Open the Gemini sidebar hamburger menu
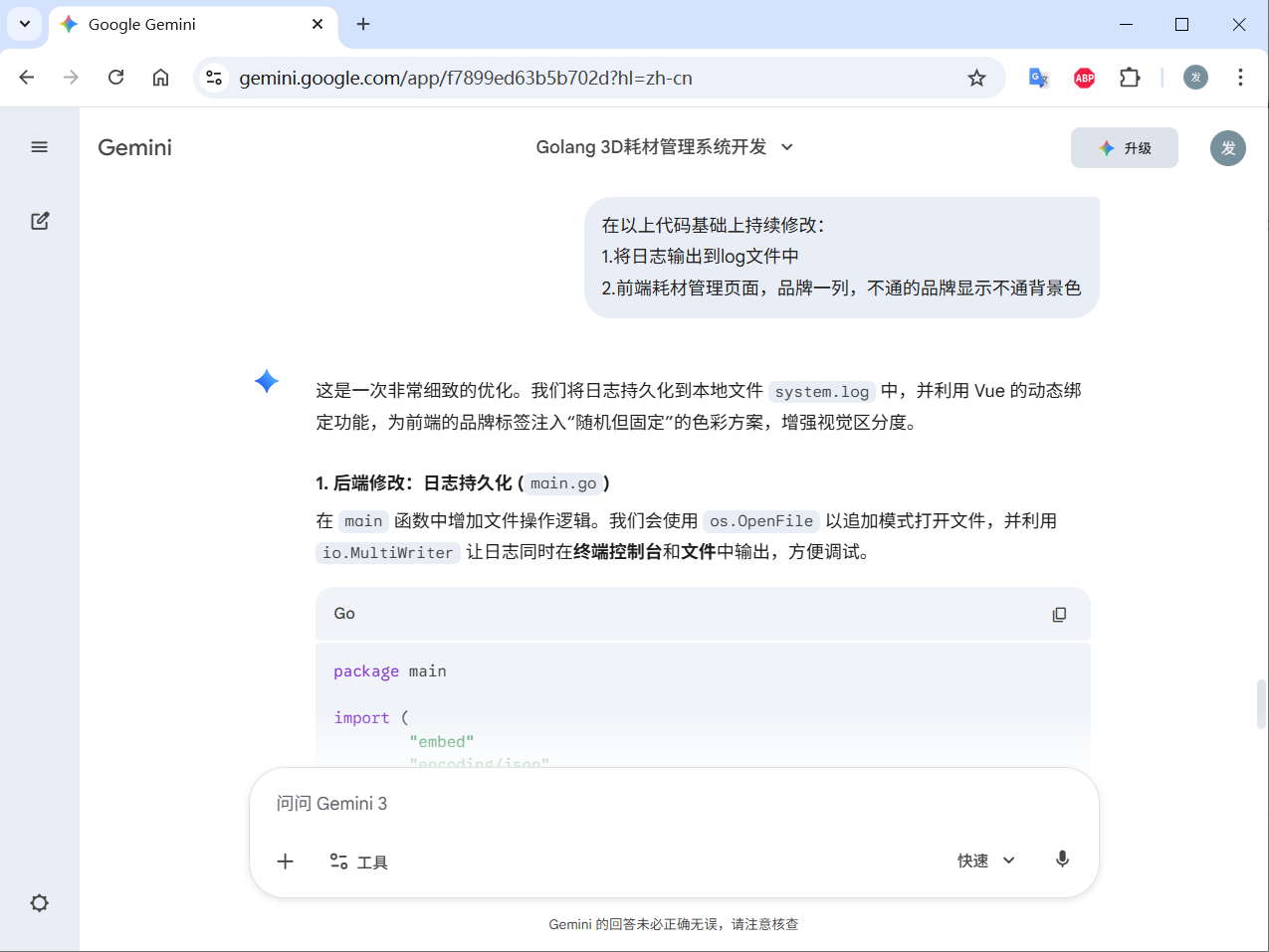Screen dimensions: 1269x952 click(40, 147)
